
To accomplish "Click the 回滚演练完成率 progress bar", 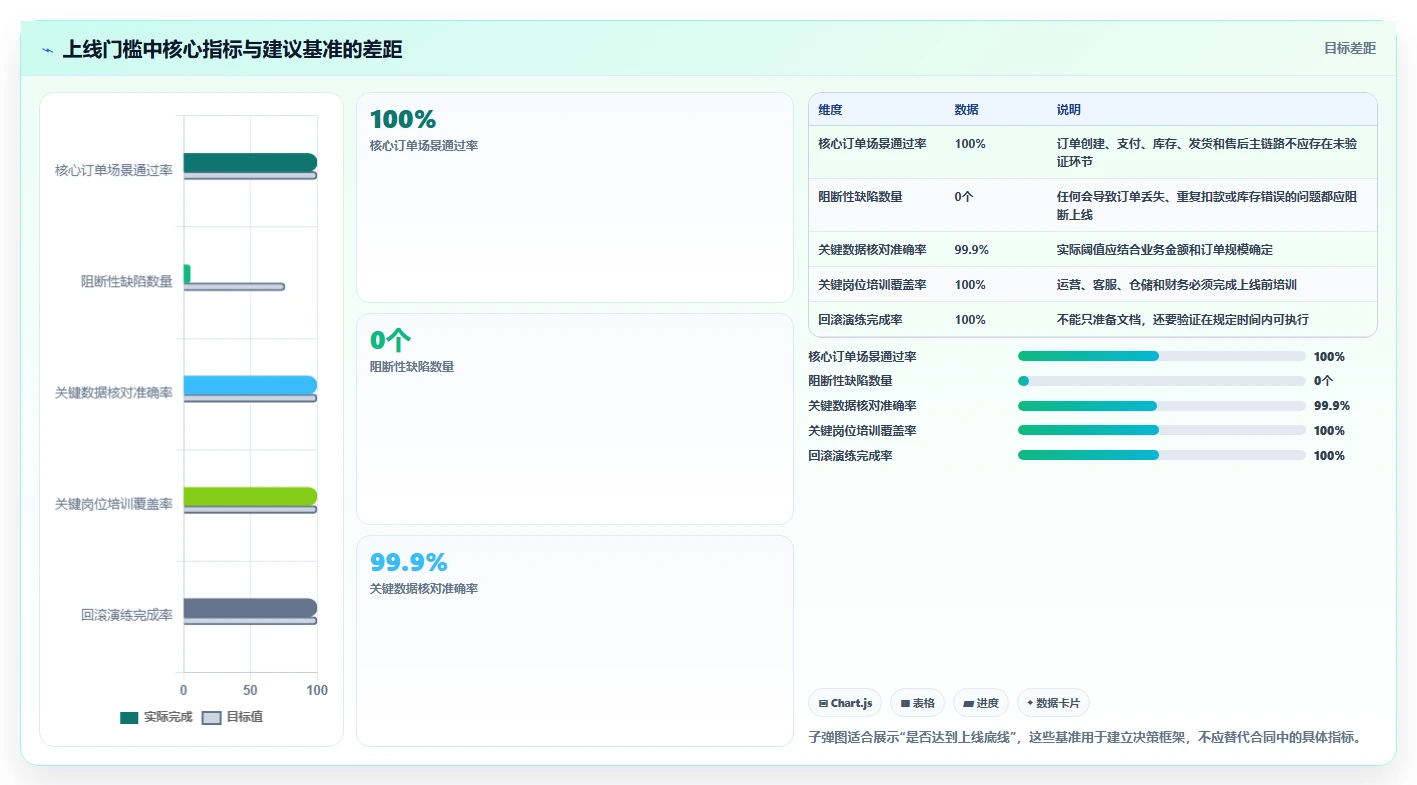I will coord(1162,455).
